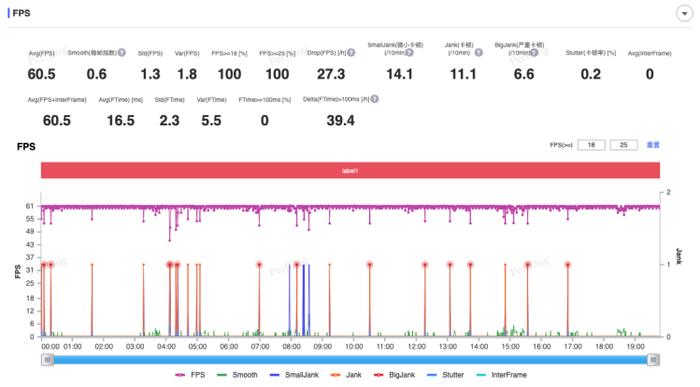Click the BigJank value 6.6
This screenshot has height=387, width=700.
pos(524,74)
